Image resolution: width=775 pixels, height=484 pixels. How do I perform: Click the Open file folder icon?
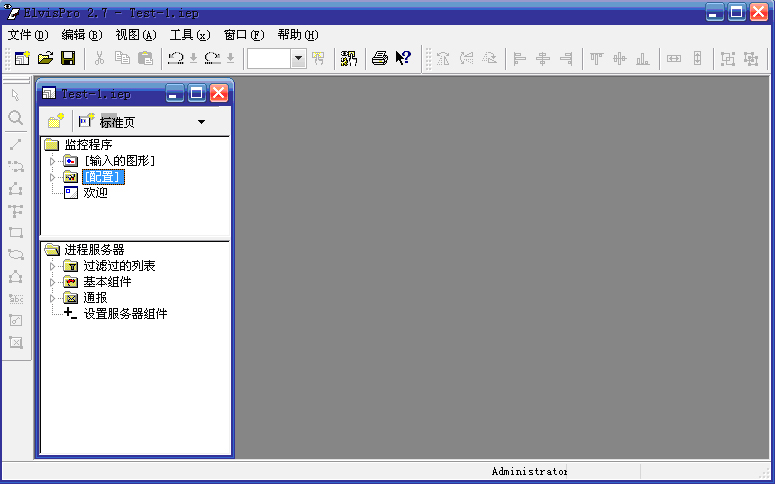45,59
